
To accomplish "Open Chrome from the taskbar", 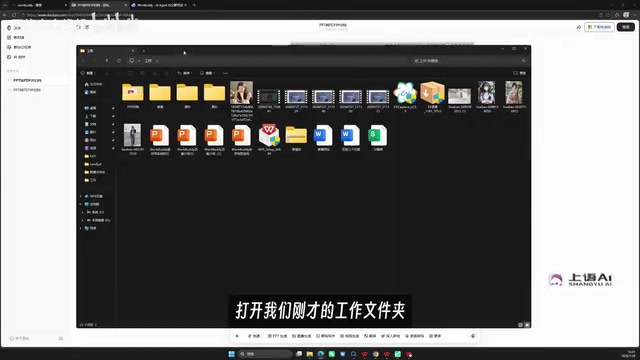I will [376, 354].
